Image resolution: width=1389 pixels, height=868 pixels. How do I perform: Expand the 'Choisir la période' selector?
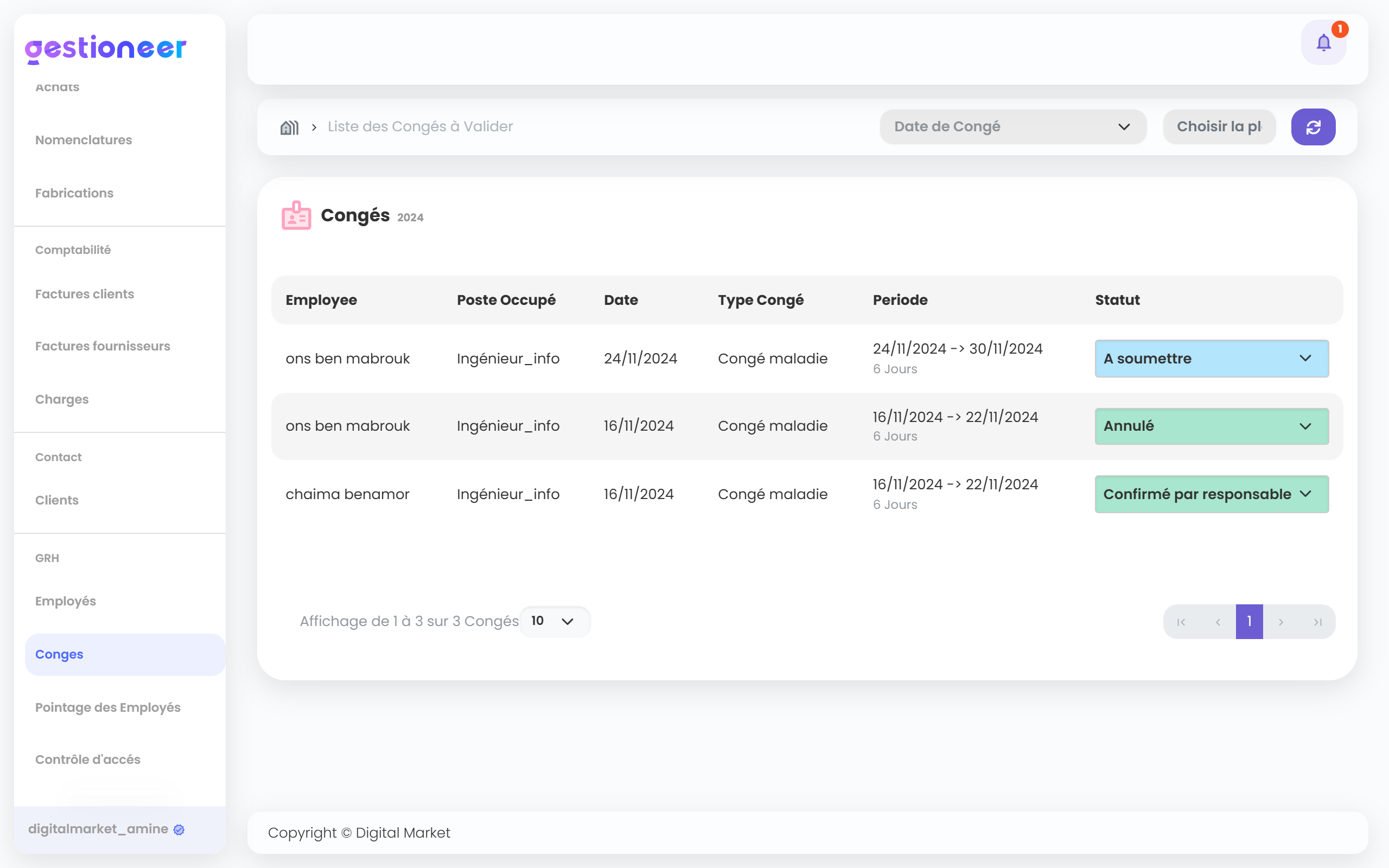(x=1219, y=127)
